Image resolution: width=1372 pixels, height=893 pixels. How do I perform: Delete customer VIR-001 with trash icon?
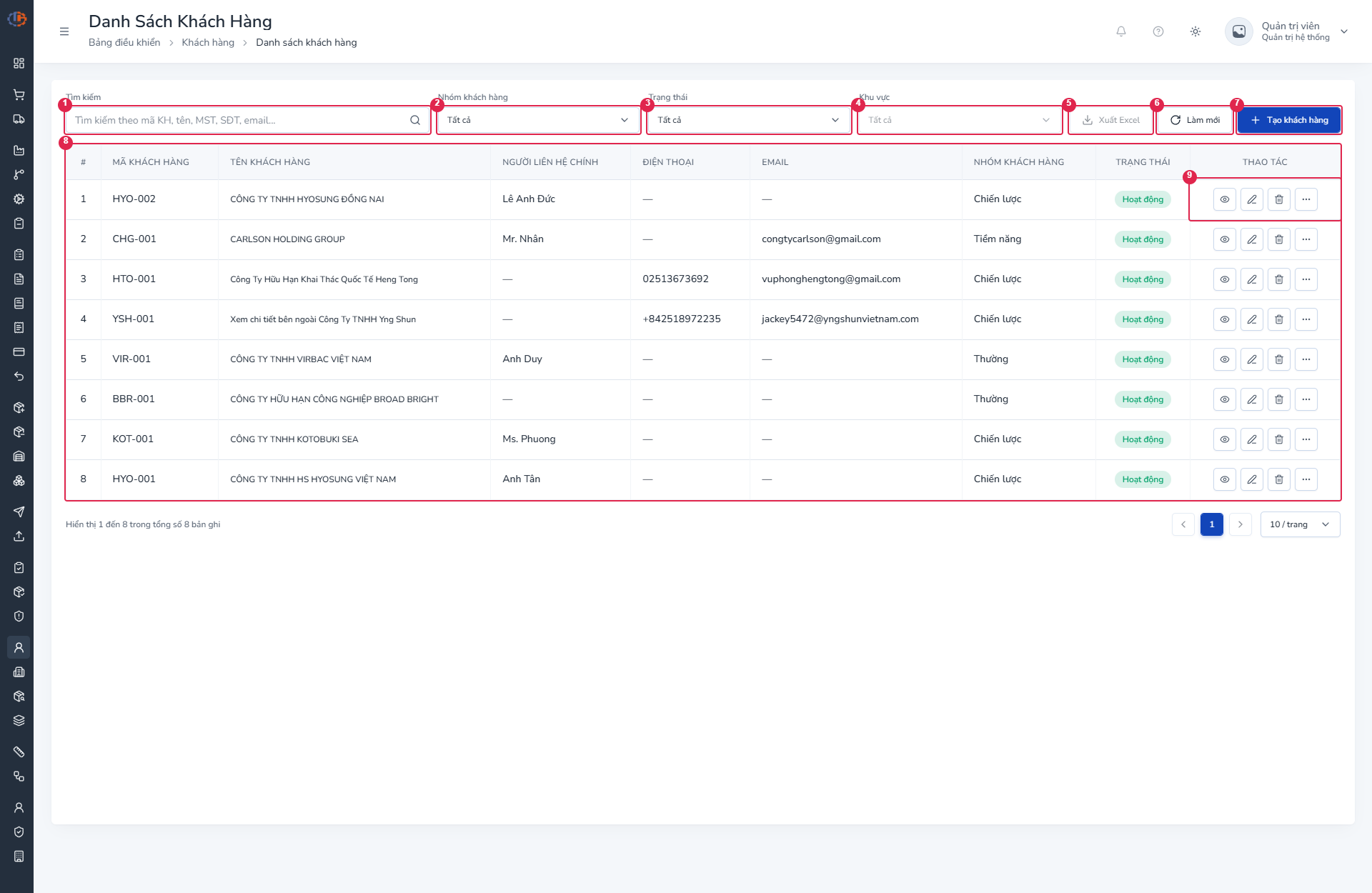[1279, 359]
